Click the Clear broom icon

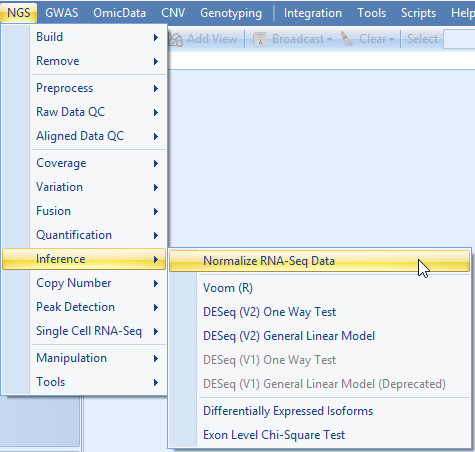pyautogui.click(x=347, y=39)
